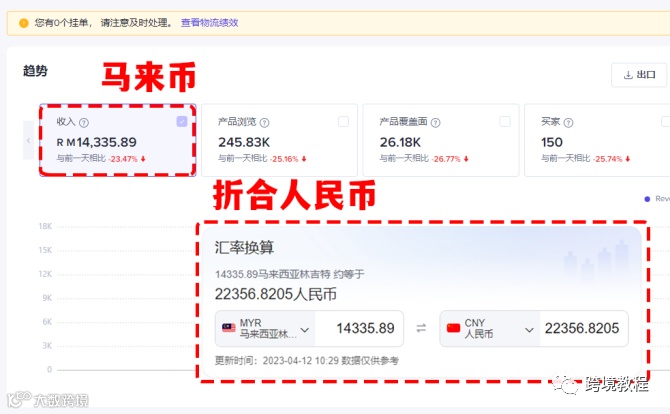
Task: Open the MYR currency dropdown
Action: point(265,329)
